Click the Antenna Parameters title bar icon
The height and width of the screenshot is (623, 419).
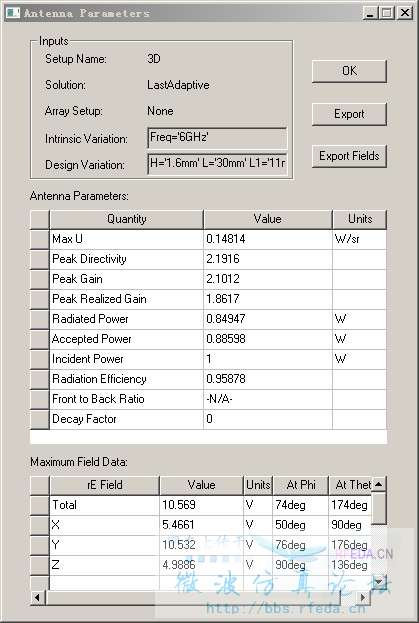tap(13, 13)
